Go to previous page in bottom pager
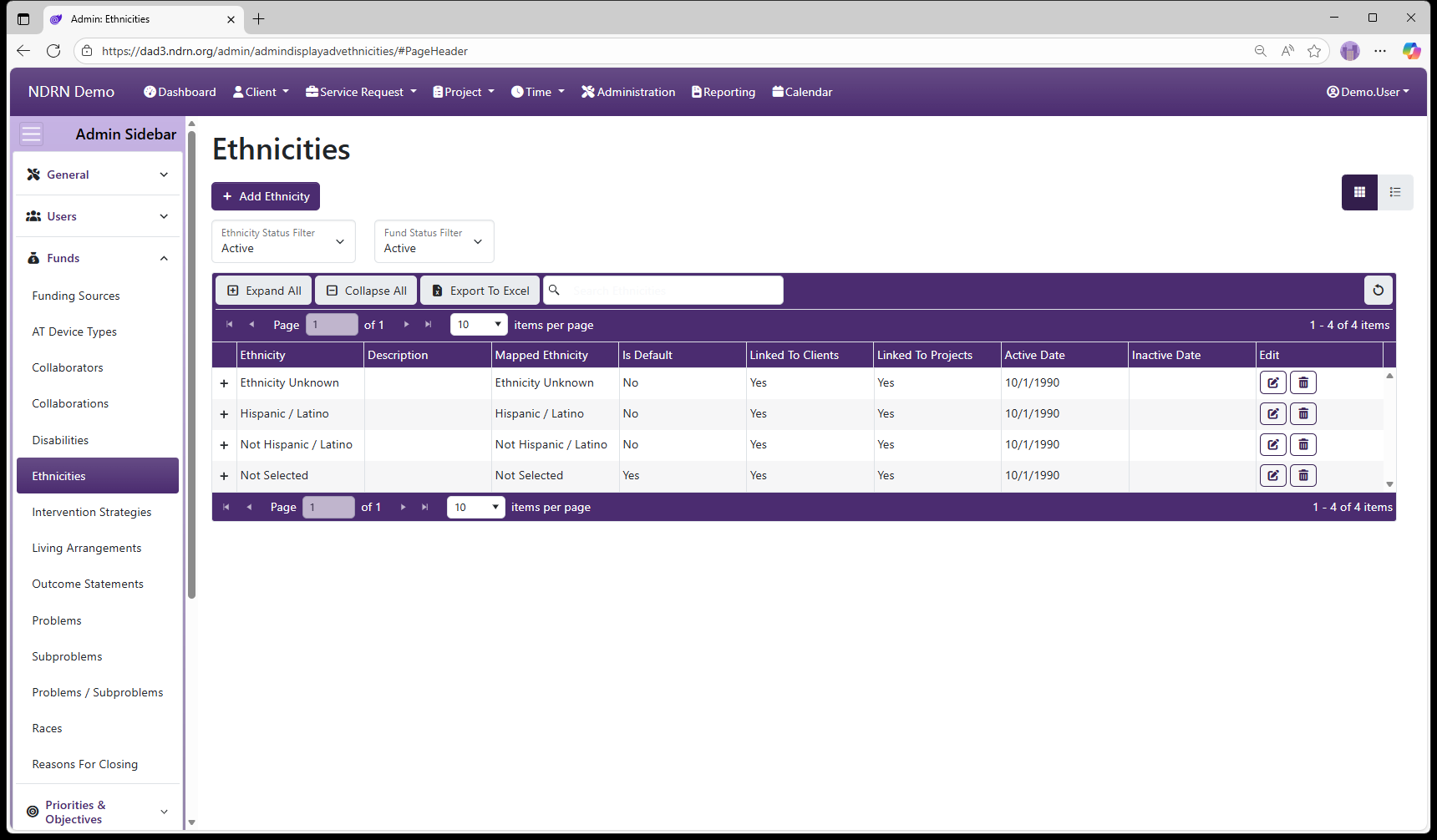1437x840 pixels. [x=249, y=507]
